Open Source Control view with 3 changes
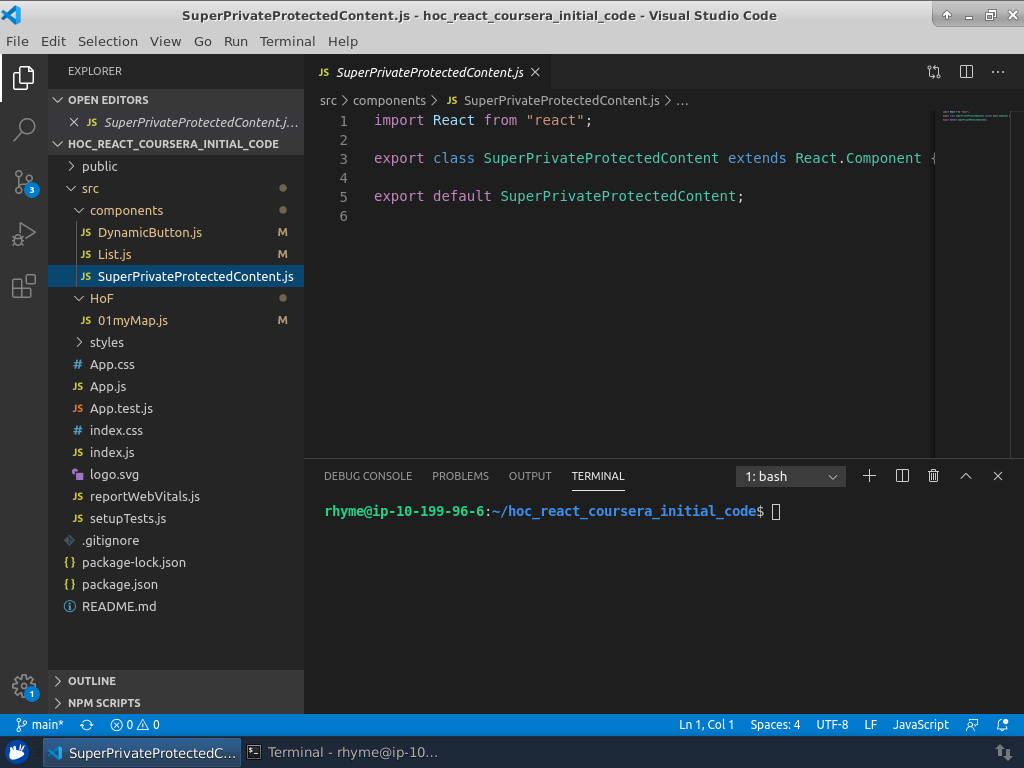 (x=24, y=182)
